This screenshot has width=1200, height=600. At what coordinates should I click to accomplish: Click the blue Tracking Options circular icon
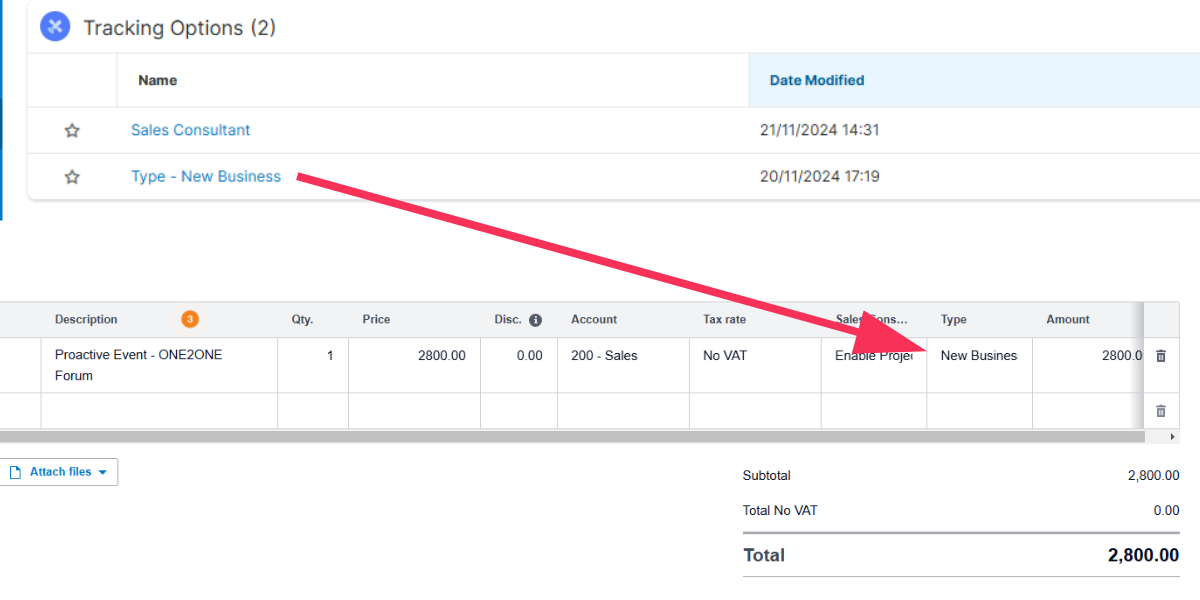[x=55, y=26]
